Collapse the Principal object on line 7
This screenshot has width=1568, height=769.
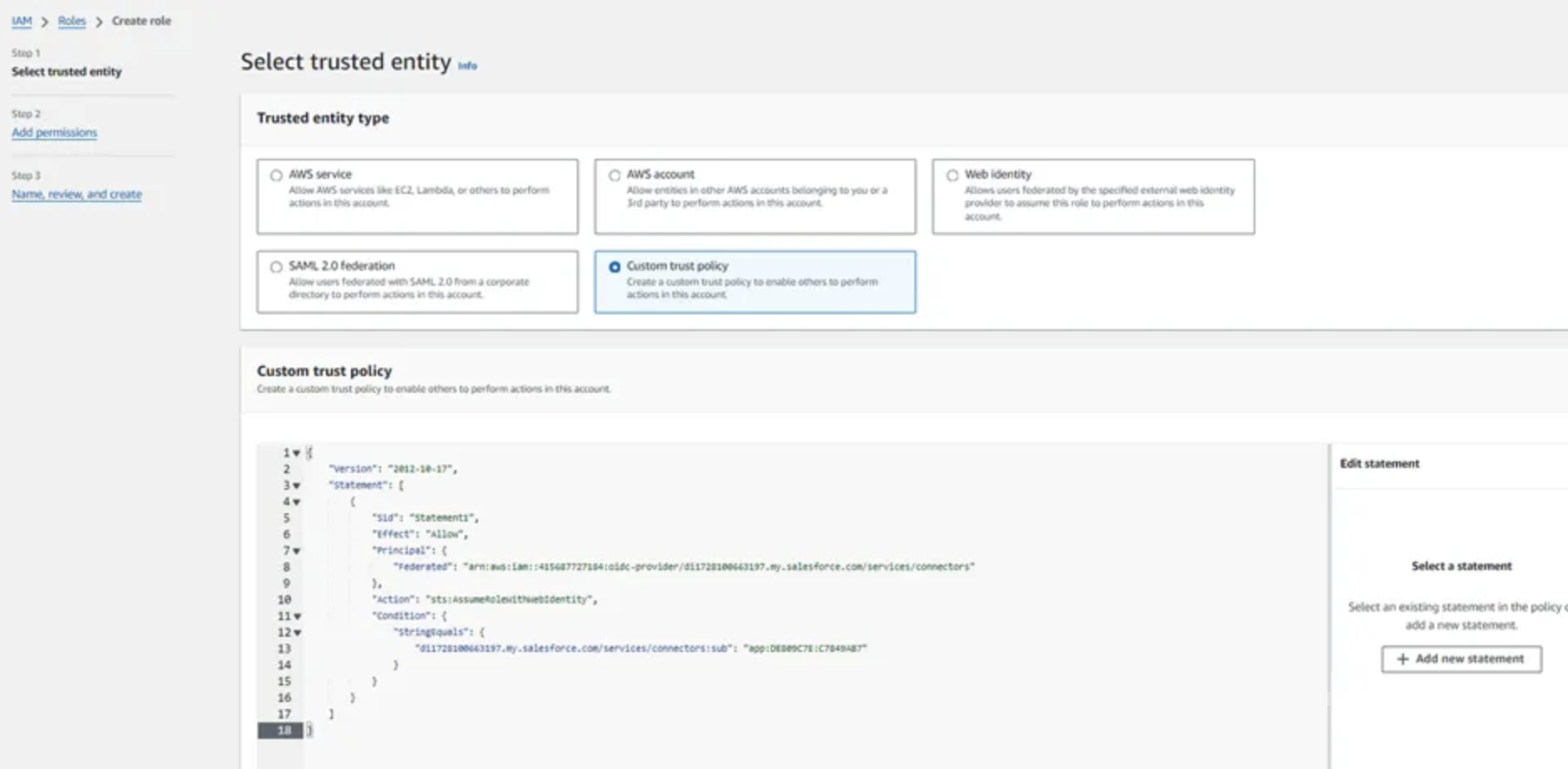[298, 550]
